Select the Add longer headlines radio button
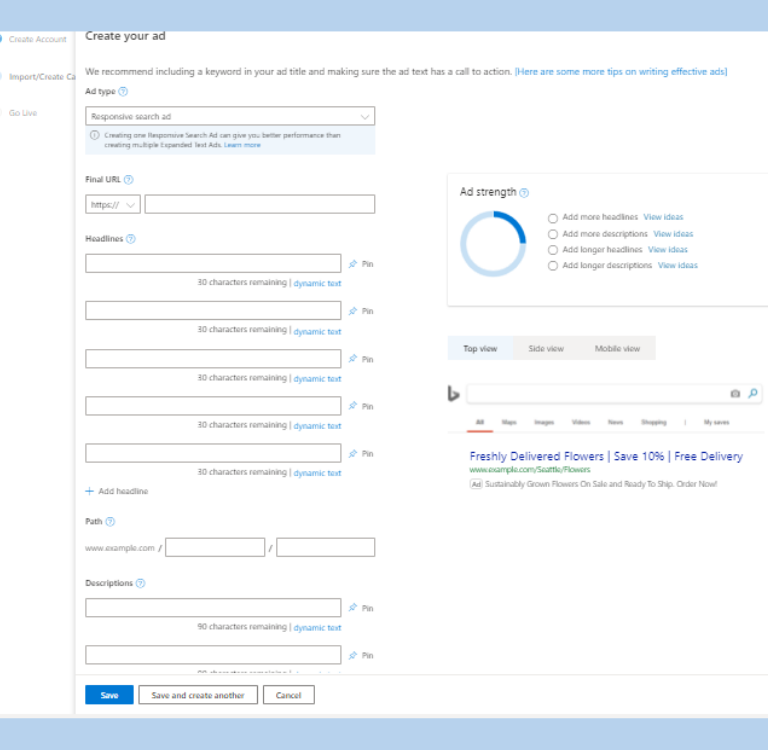 [x=553, y=250]
